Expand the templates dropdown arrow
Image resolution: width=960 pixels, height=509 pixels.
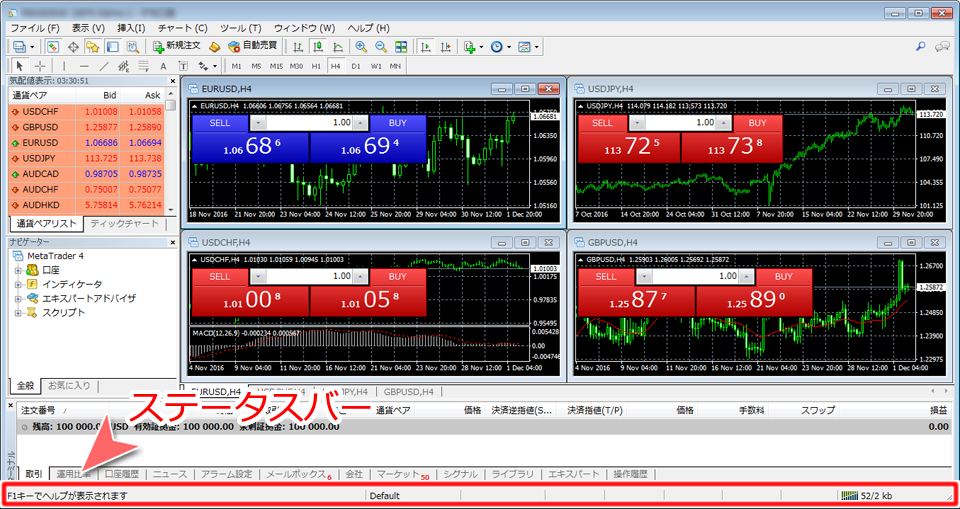536,47
